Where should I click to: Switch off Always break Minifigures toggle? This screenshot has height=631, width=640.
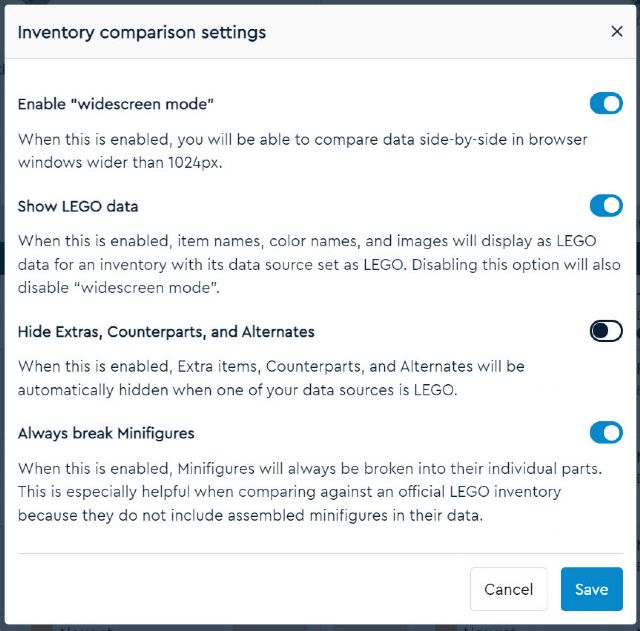606,433
